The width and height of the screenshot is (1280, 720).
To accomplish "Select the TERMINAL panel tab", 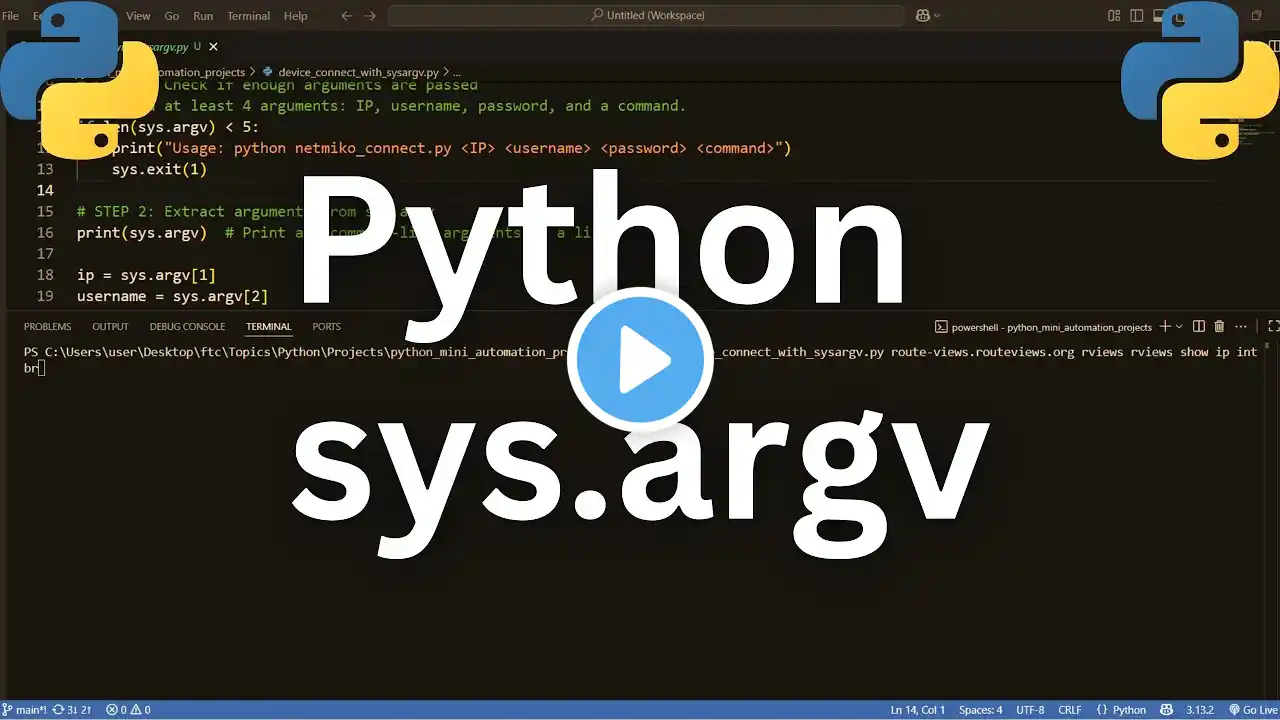I will 269,326.
